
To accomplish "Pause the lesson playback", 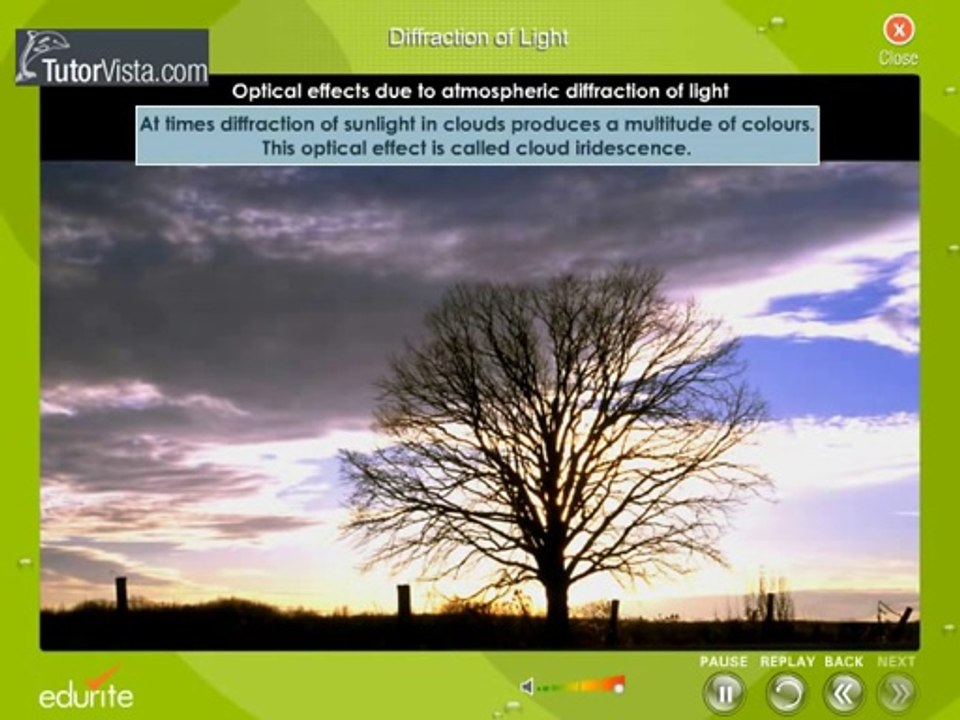I will (x=724, y=694).
